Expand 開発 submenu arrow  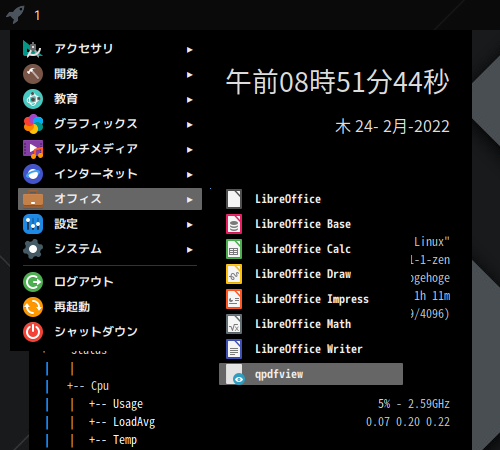190,75
